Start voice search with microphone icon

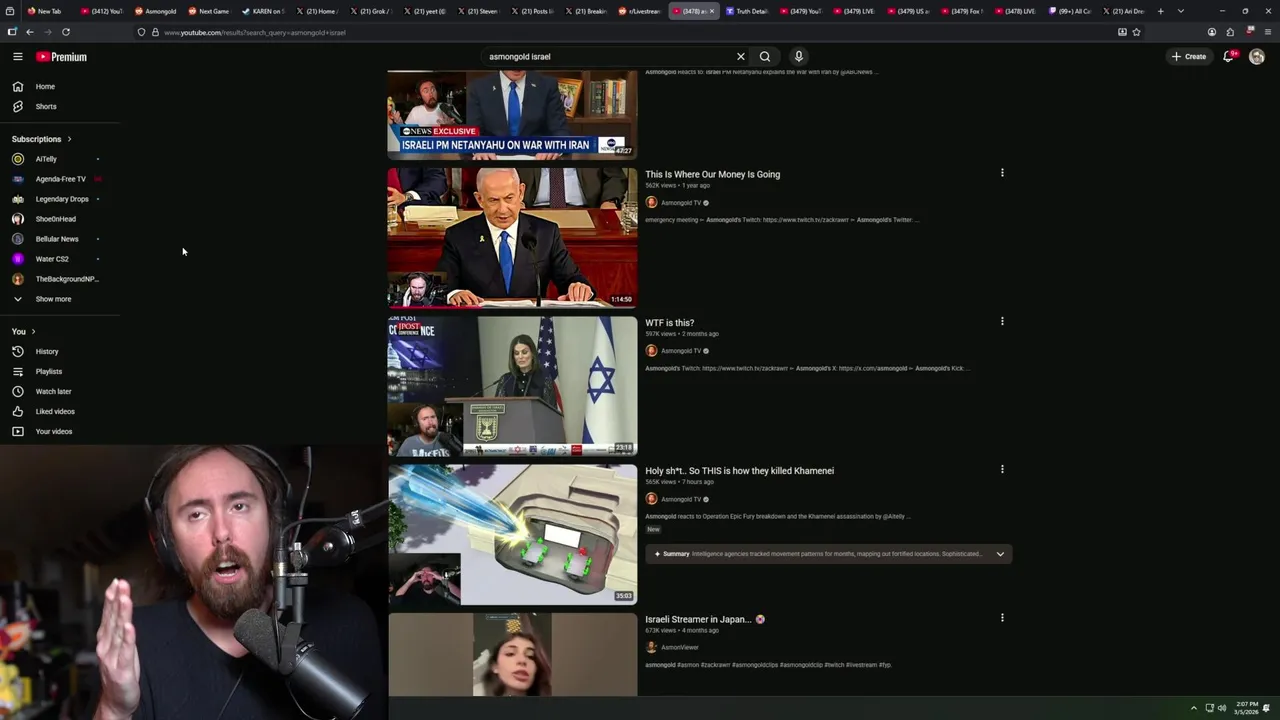click(799, 57)
